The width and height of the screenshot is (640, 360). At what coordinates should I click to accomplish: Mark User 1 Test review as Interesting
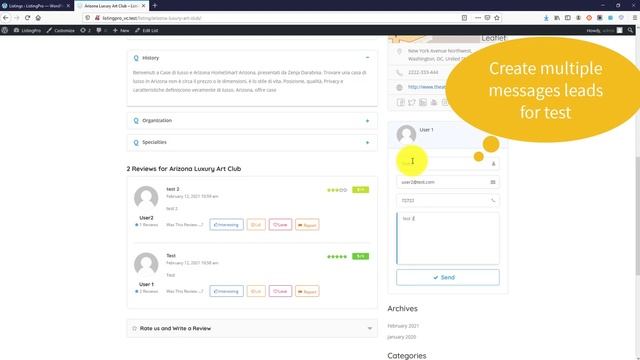(227, 291)
